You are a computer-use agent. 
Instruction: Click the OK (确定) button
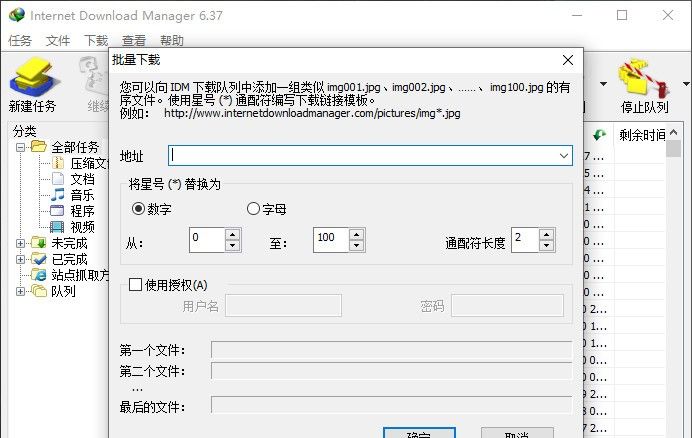tap(419, 433)
